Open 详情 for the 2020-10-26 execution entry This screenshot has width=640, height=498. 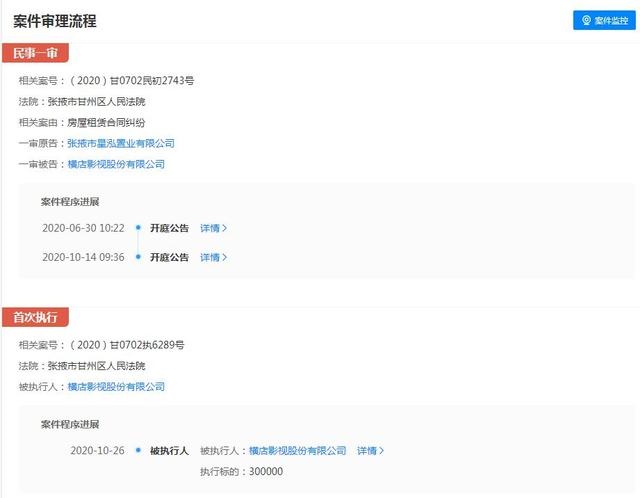(x=370, y=451)
